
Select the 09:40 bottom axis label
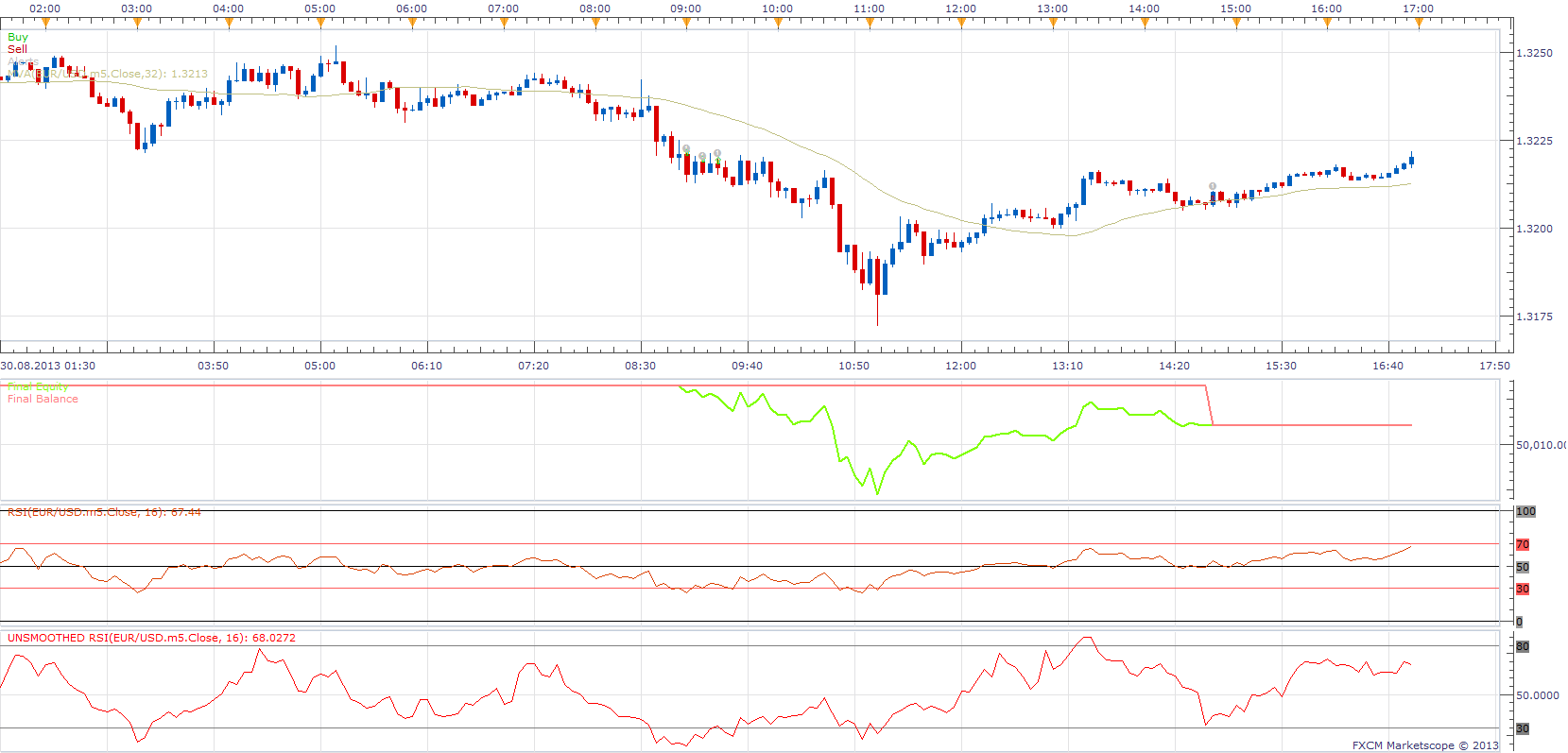(x=748, y=366)
